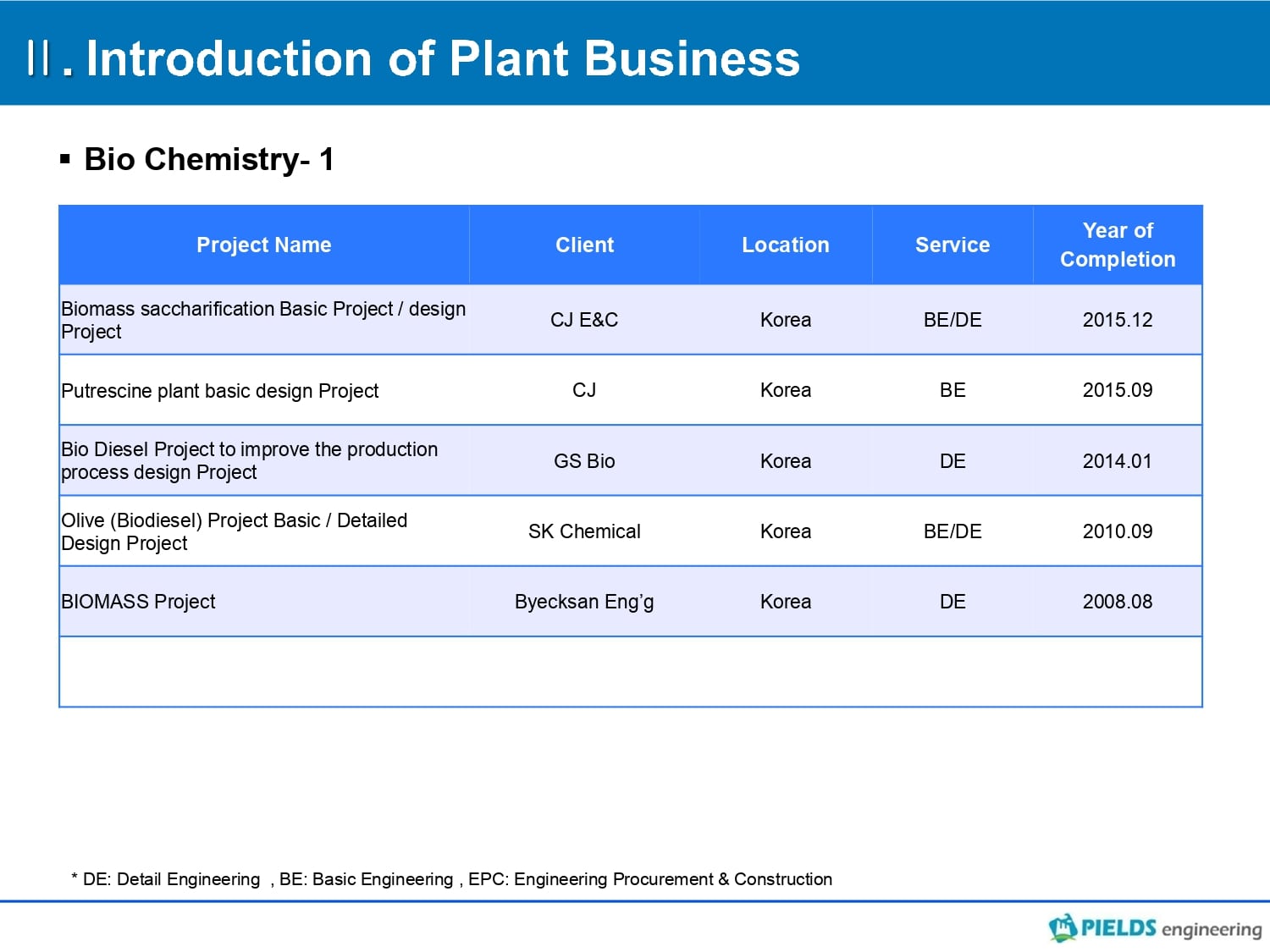Image resolution: width=1270 pixels, height=952 pixels.
Task: Select the 'CJ E&C' client cell
Action: click(x=584, y=320)
